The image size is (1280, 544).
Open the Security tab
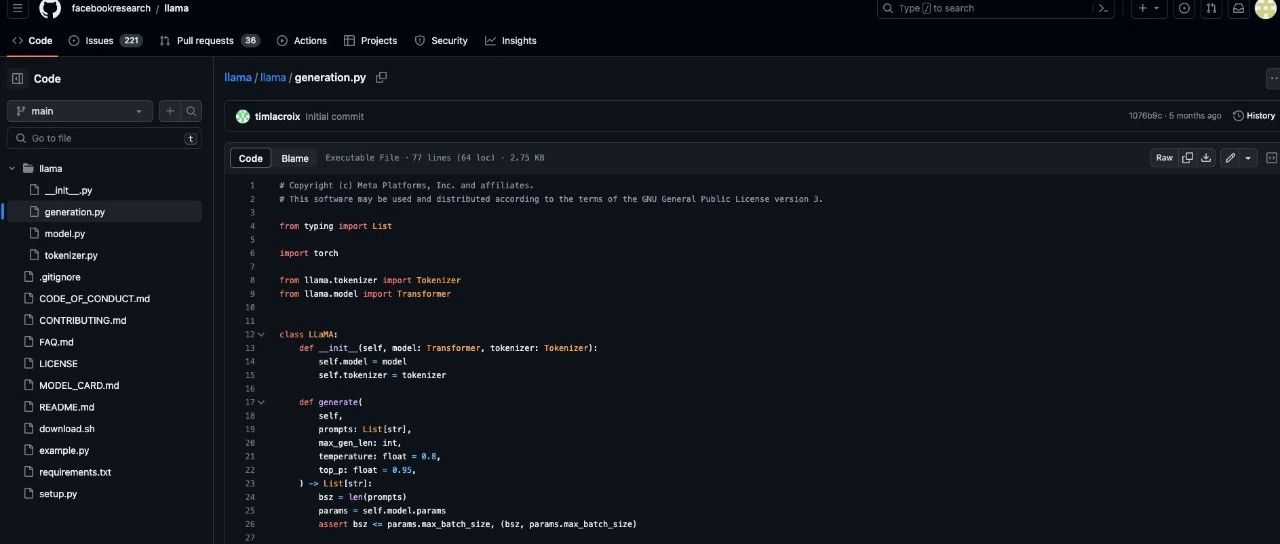pos(441,41)
